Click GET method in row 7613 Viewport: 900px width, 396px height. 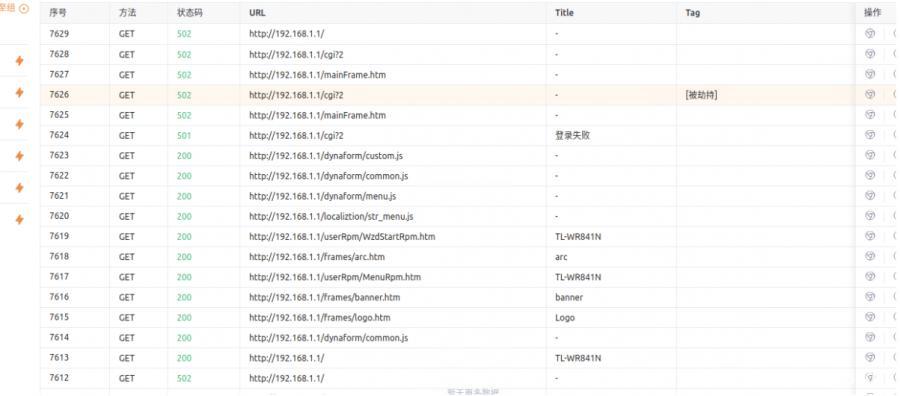tap(127, 358)
